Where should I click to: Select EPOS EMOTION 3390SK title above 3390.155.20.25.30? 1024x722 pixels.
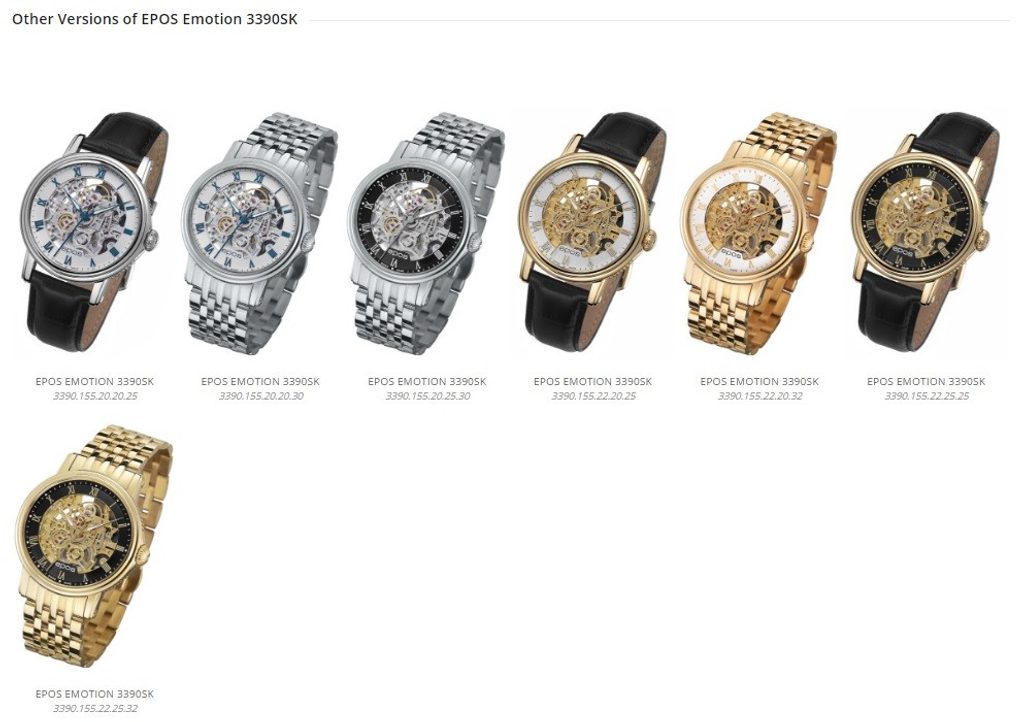427,381
